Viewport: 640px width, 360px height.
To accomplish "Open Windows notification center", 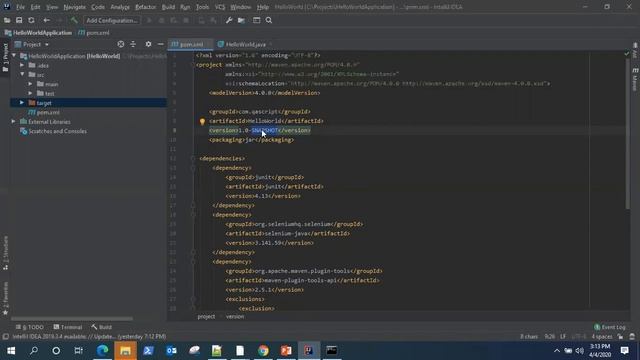I will tap(624, 351).
